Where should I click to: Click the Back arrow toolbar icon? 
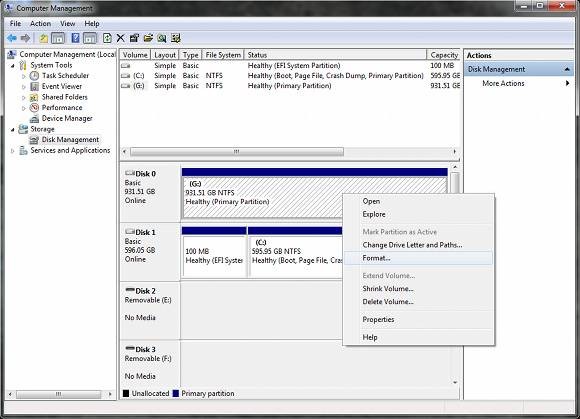tap(12, 38)
